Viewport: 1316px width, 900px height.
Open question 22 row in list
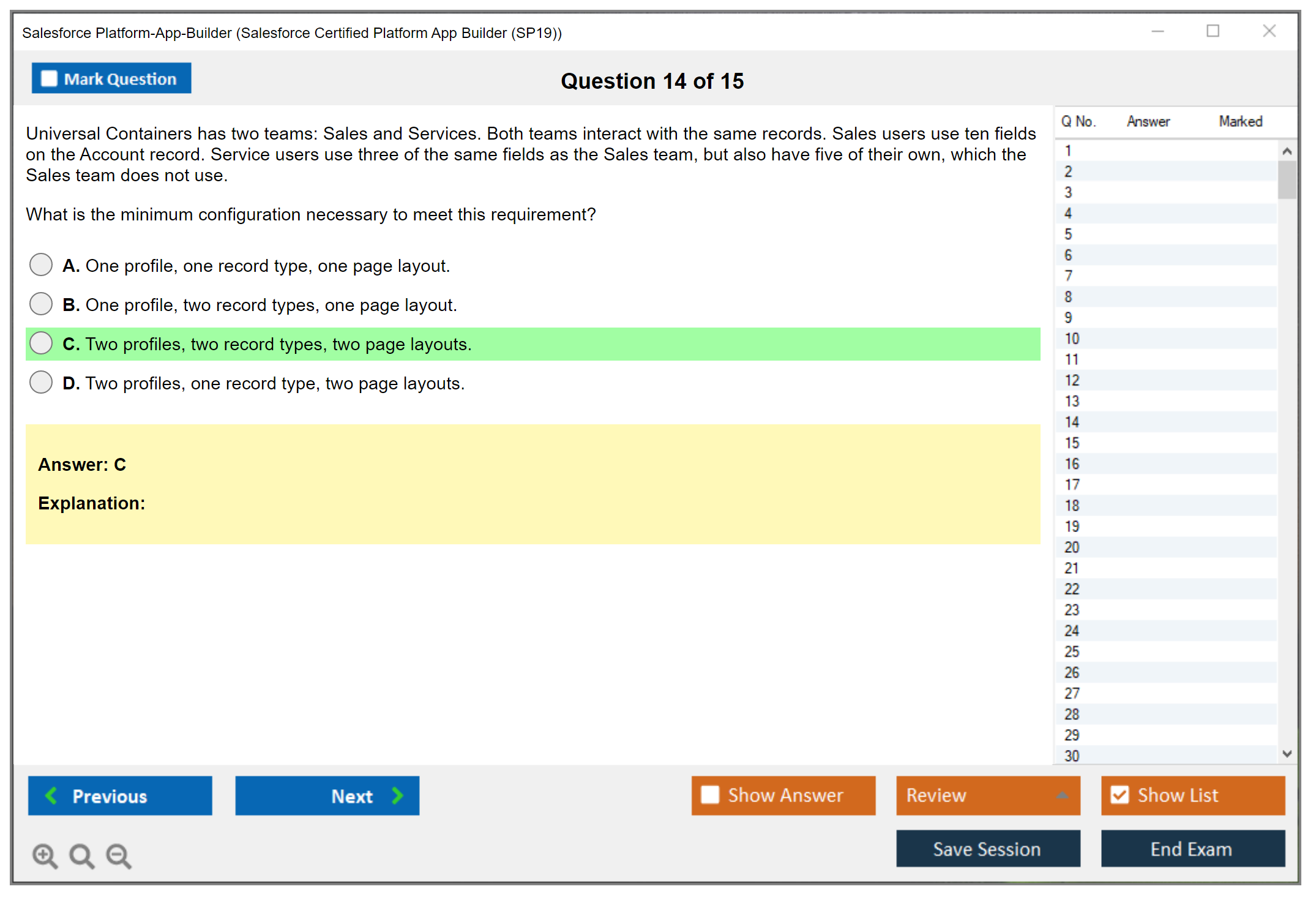pos(1072,589)
